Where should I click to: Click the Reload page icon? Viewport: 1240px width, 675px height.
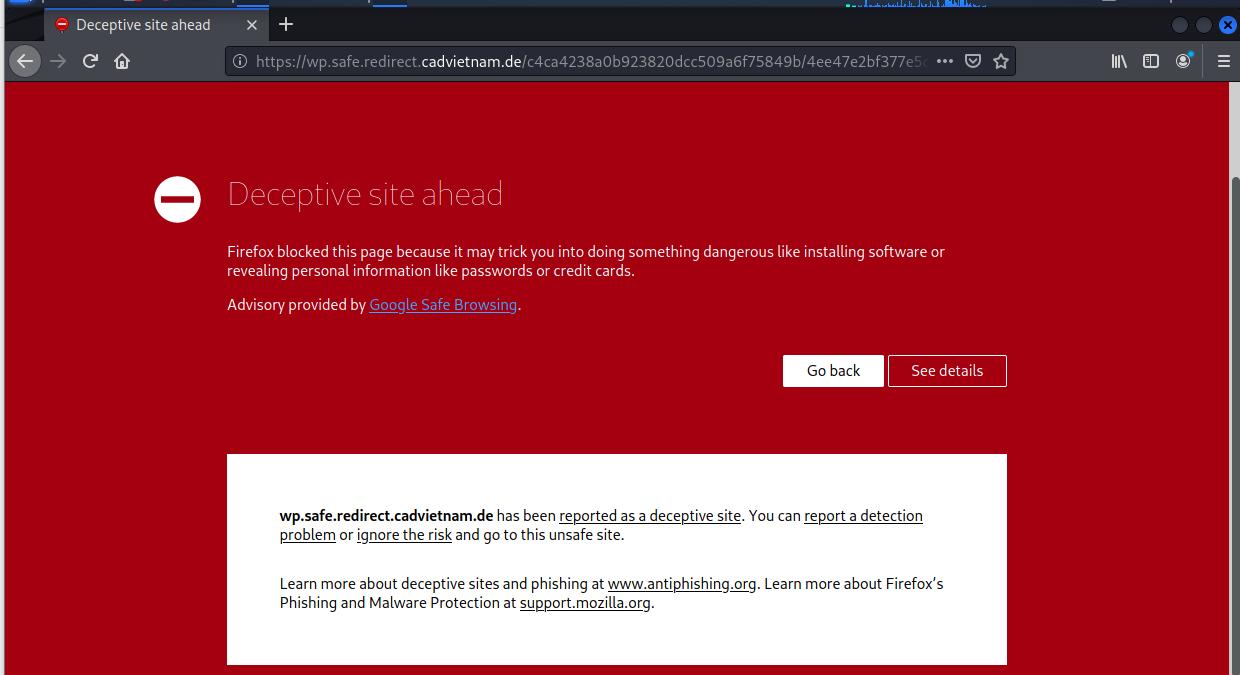(x=90, y=61)
